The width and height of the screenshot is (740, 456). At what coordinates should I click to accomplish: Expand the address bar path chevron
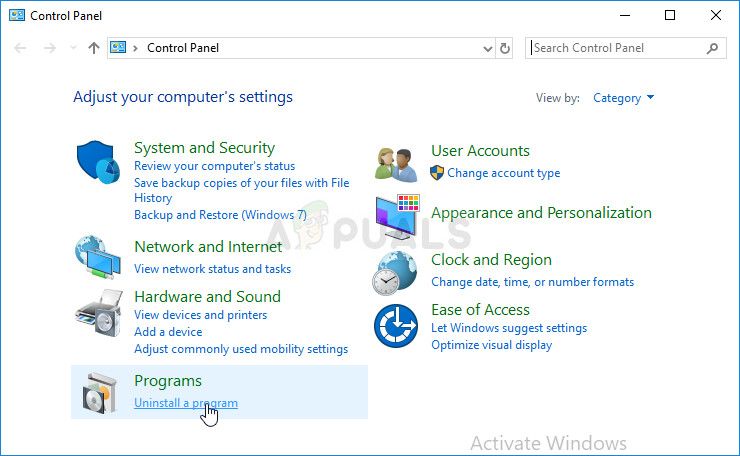[x=135, y=48]
